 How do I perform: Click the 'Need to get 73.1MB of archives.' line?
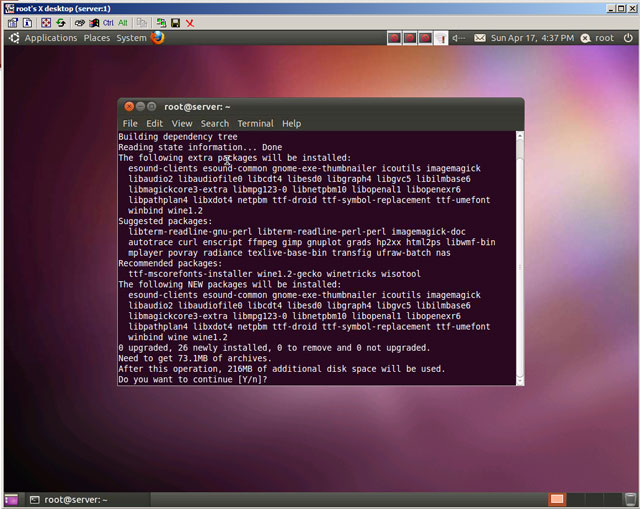(195, 358)
